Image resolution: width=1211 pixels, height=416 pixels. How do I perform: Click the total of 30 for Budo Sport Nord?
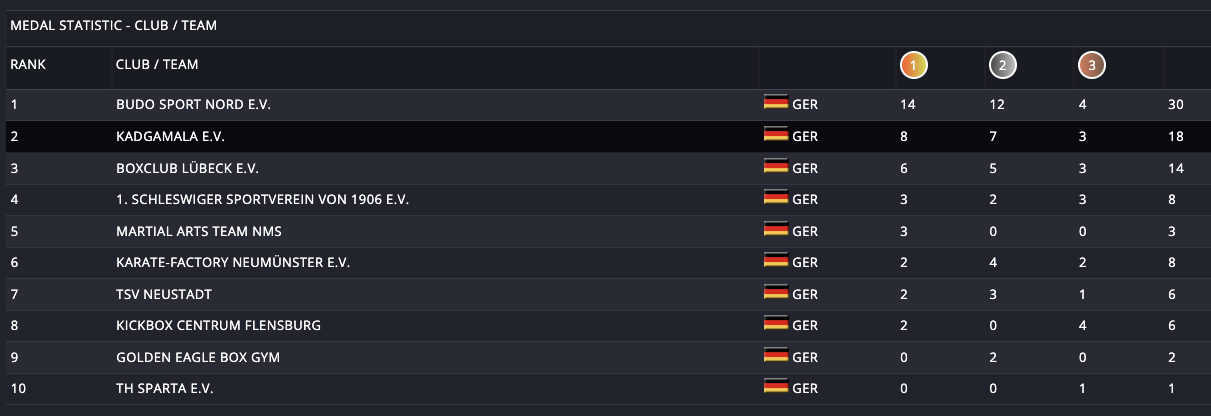click(x=1176, y=104)
